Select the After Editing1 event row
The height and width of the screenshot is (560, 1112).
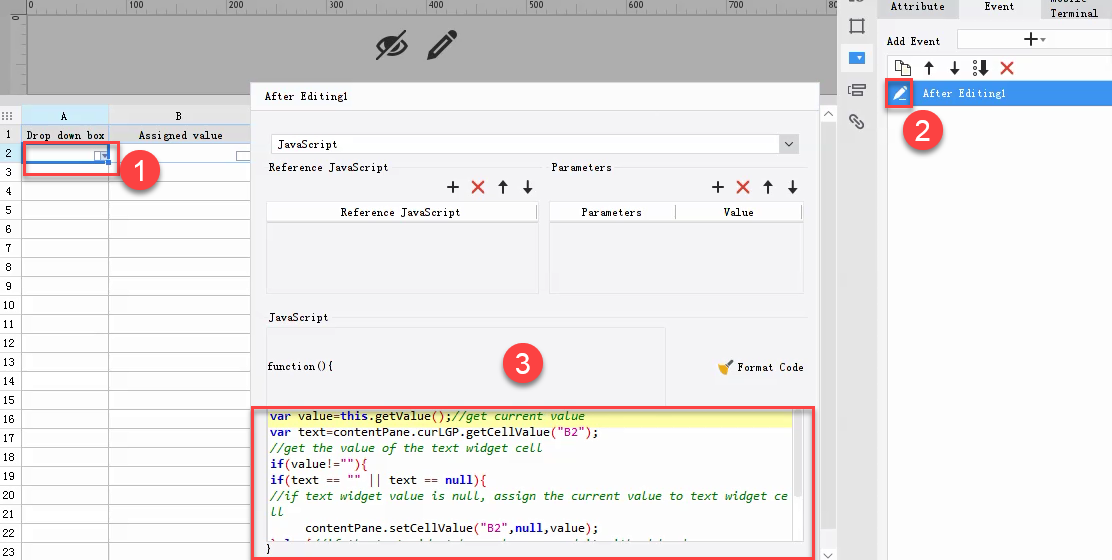999,94
